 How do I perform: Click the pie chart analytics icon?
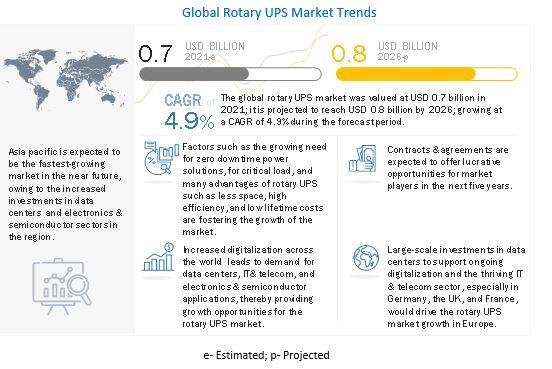161,158
